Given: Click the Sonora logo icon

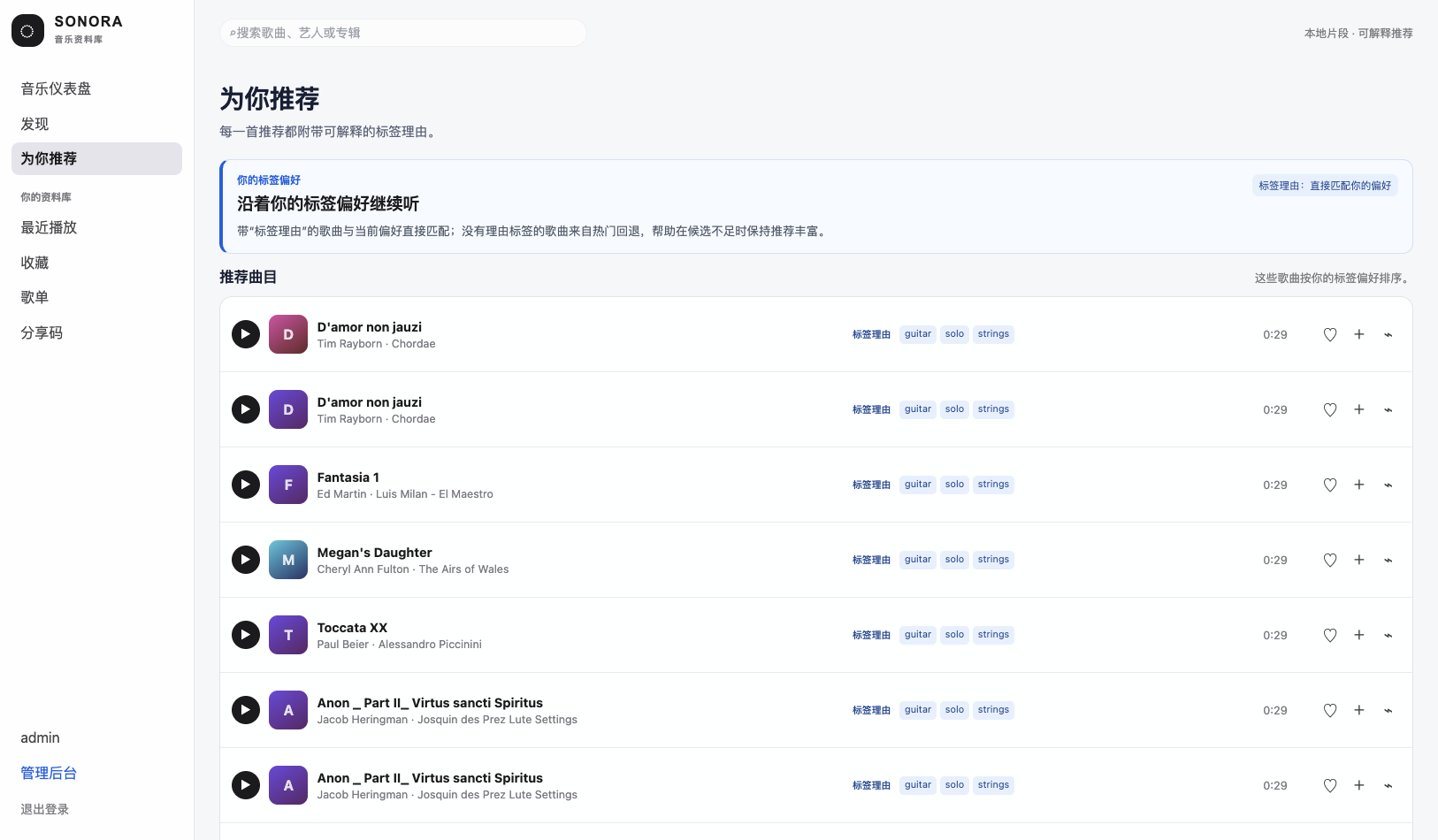Looking at the screenshot, I should 27,30.
